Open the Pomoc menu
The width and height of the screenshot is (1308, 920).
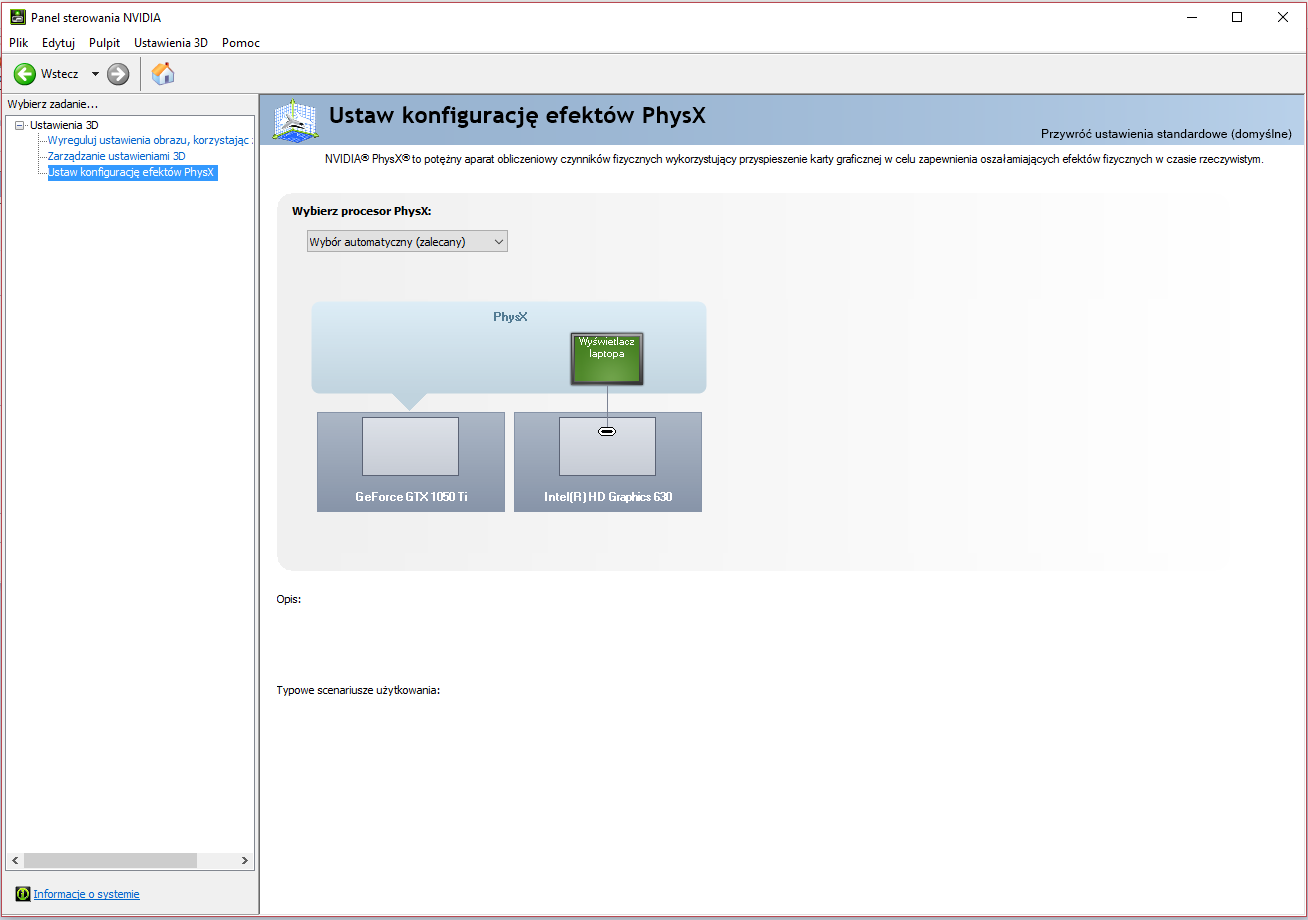tap(241, 43)
